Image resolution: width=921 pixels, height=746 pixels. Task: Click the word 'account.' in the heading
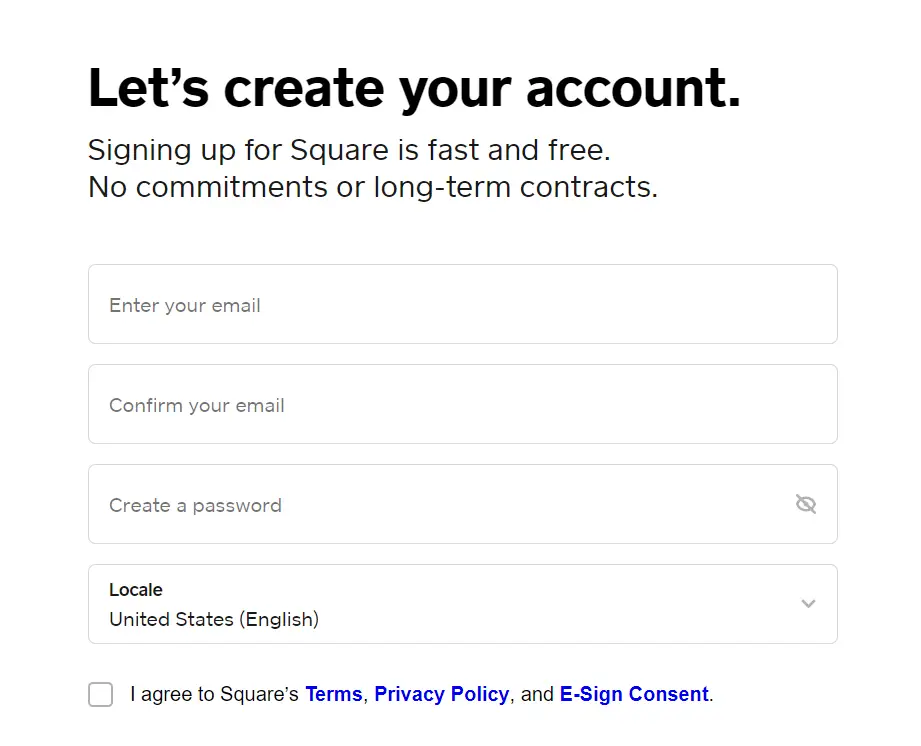pyautogui.click(x=634, y=88)
